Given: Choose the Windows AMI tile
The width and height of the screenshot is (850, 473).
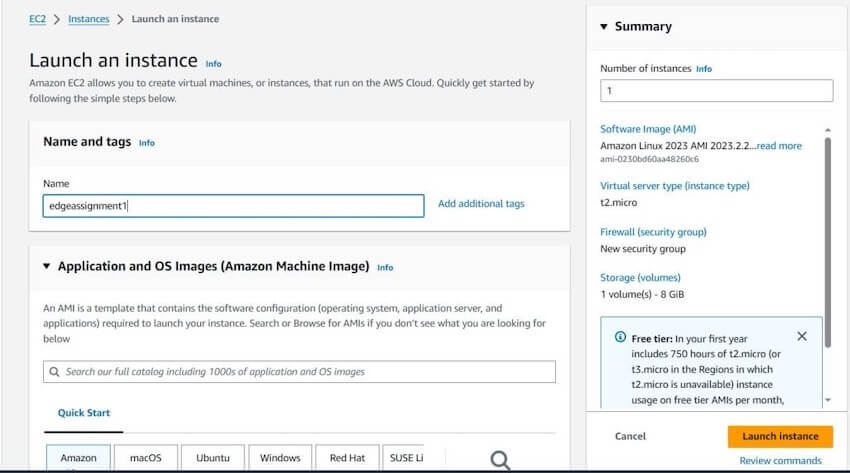Looking at the screenshot, I should pyautogui.click(x=280, y=458).
